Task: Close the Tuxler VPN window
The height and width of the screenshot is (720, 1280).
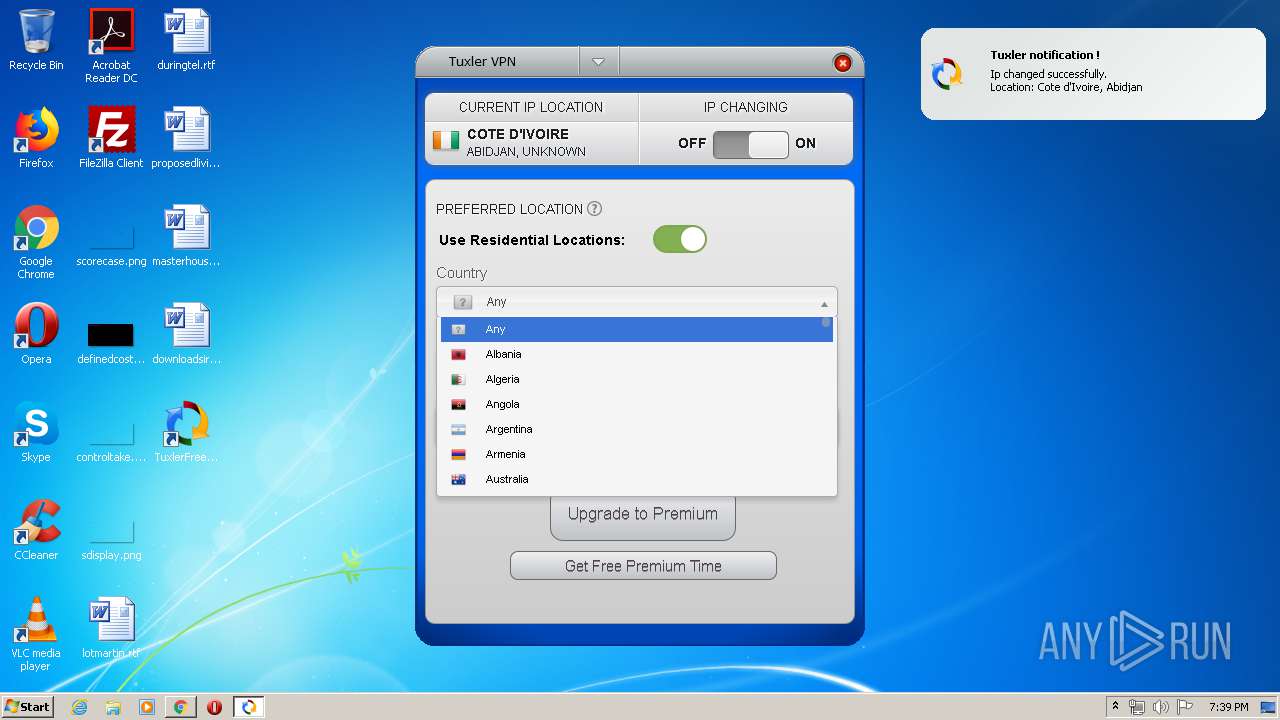Action: tap(843, 63)
